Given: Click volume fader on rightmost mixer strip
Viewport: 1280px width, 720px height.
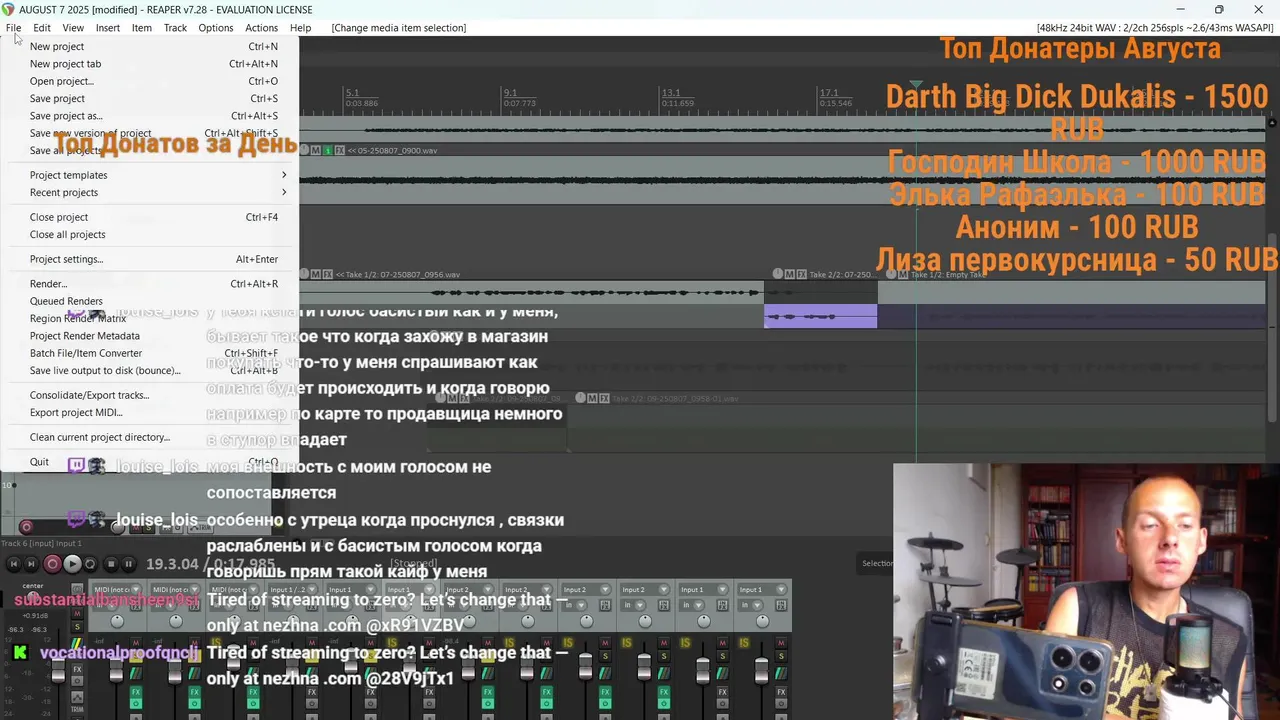Looking at the screenshot, I should [x=761, y=673].
